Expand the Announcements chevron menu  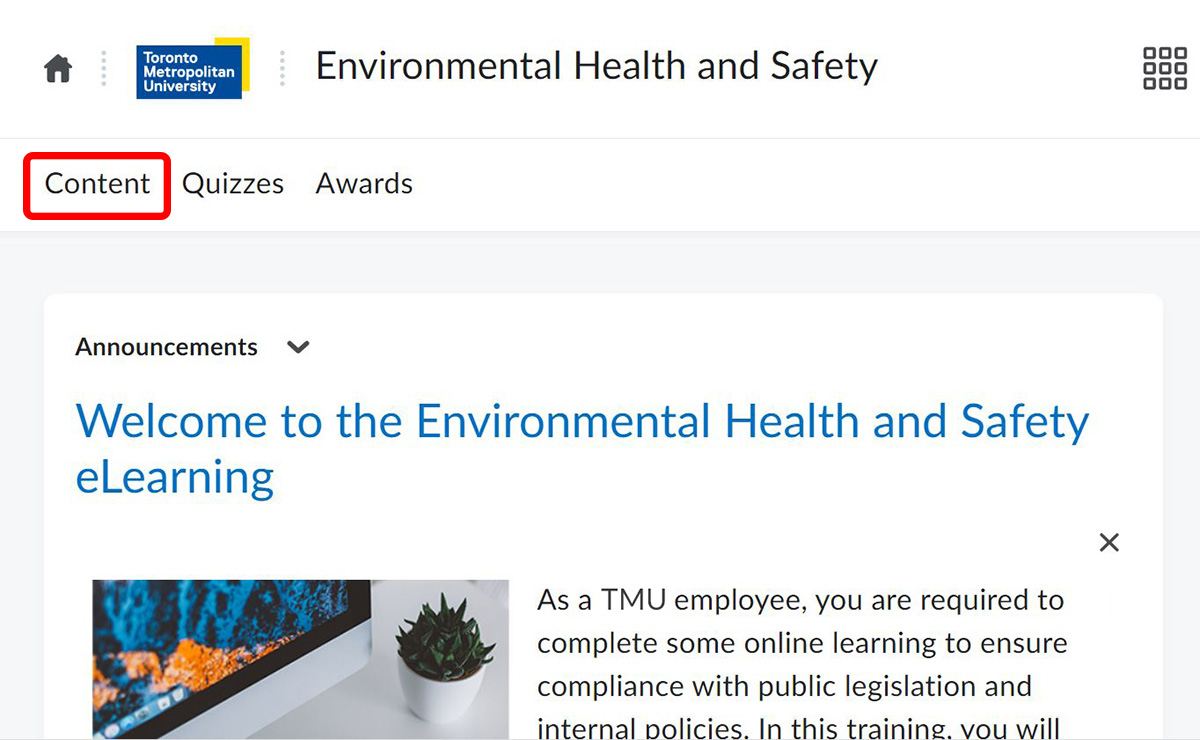pos(298,347)
